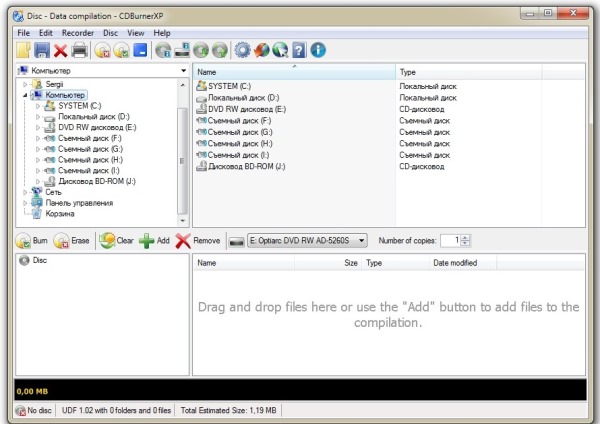Click the blue info about icon
This screenshot has height=424, width=600.
(318, 50)
